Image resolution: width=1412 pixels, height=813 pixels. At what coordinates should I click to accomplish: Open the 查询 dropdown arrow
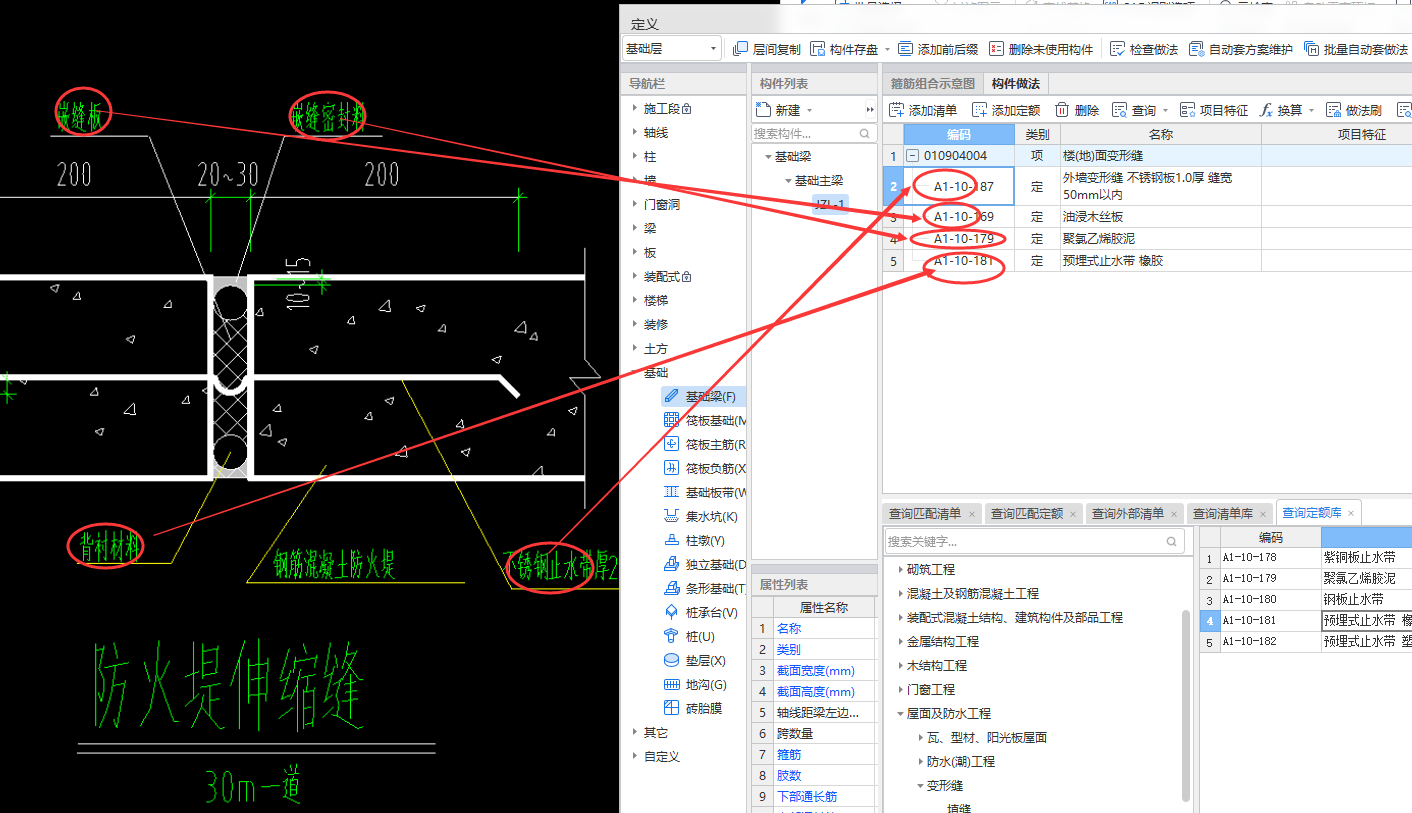click(x=1164, y=110)
